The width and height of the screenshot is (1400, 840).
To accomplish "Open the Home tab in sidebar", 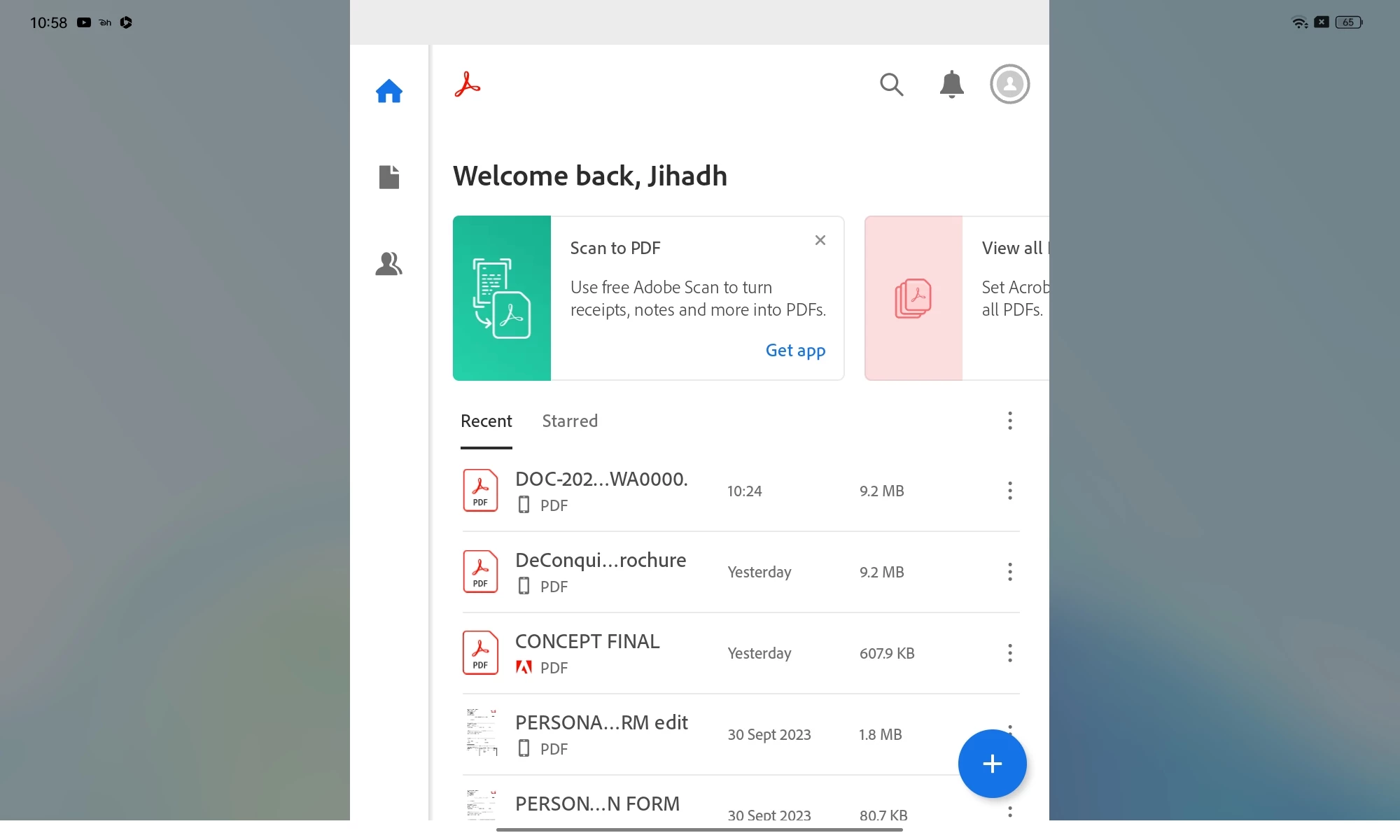I will pyautogui.click(x=388, y=91).
